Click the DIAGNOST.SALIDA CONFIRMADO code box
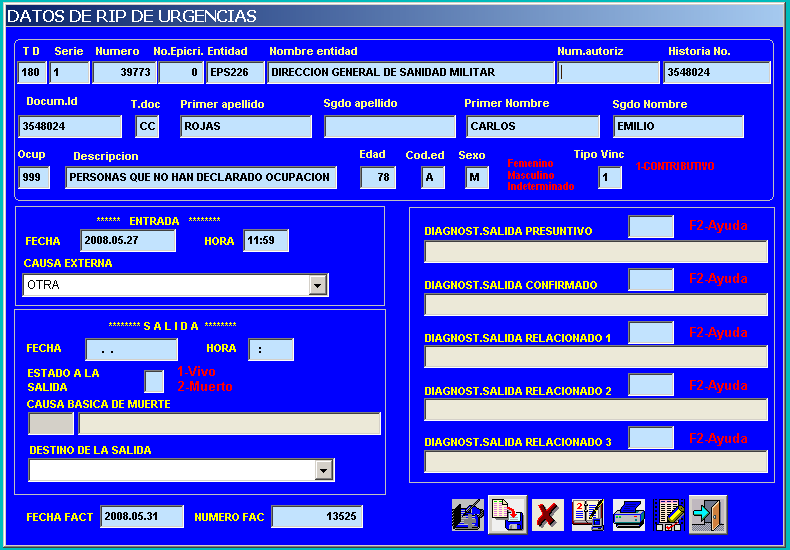 click(651, 280)
